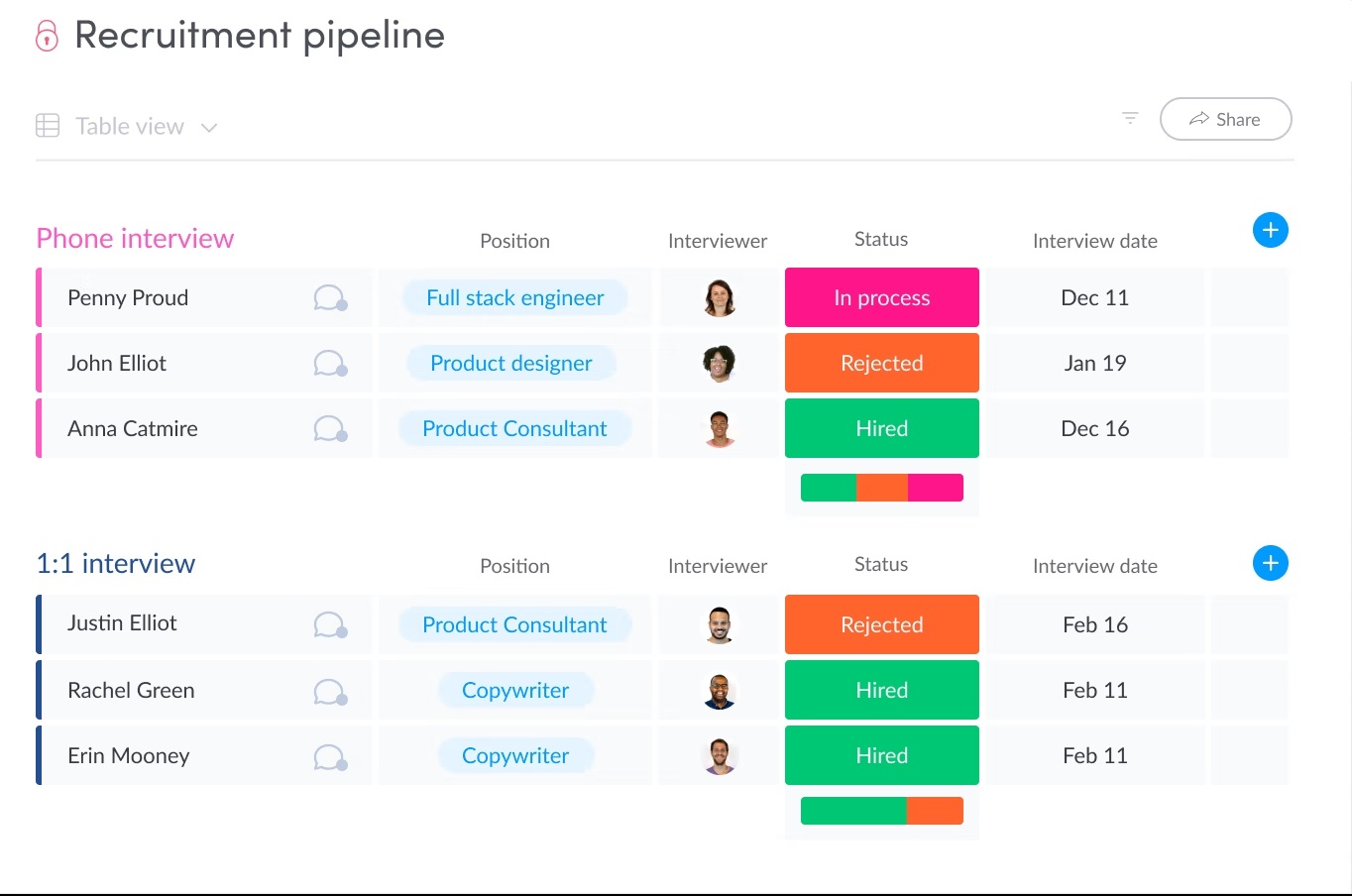Open Erin Mooney's comment bubble icon
Image resolution: width=1352 pixels, height=896 pixels.
[329, 756]
